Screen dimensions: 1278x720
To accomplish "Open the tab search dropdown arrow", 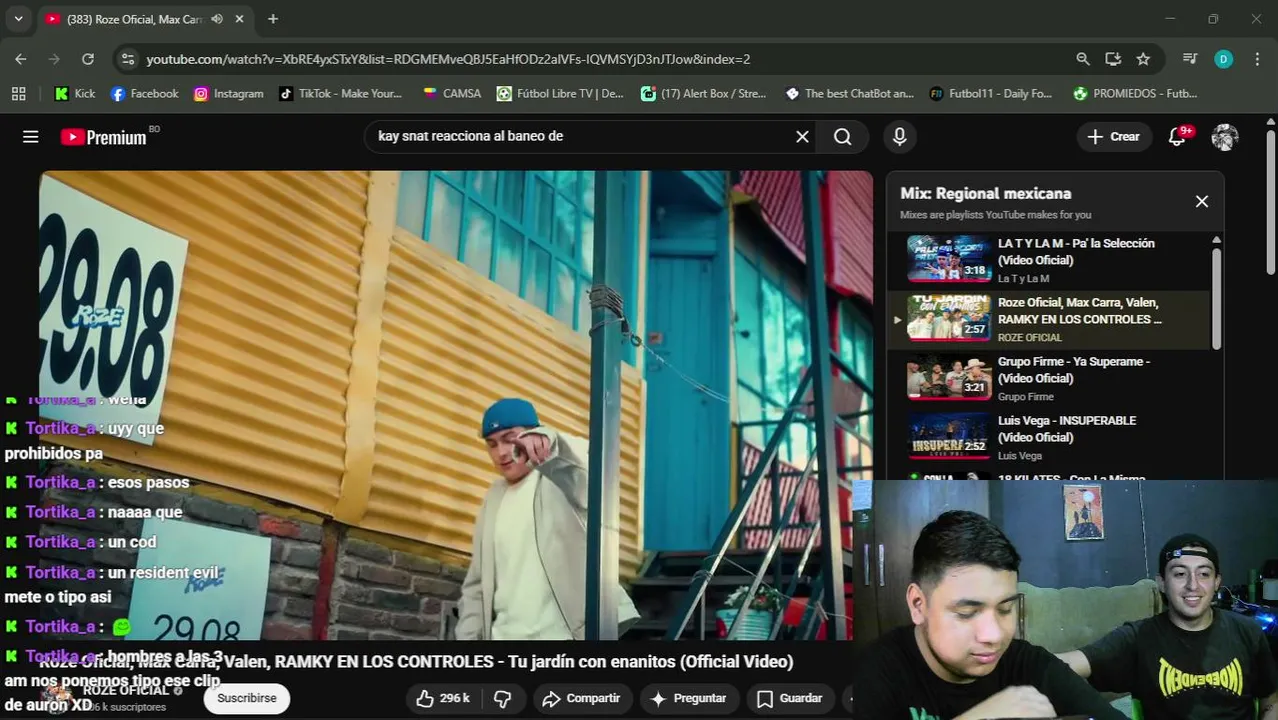I will point(18,19).
